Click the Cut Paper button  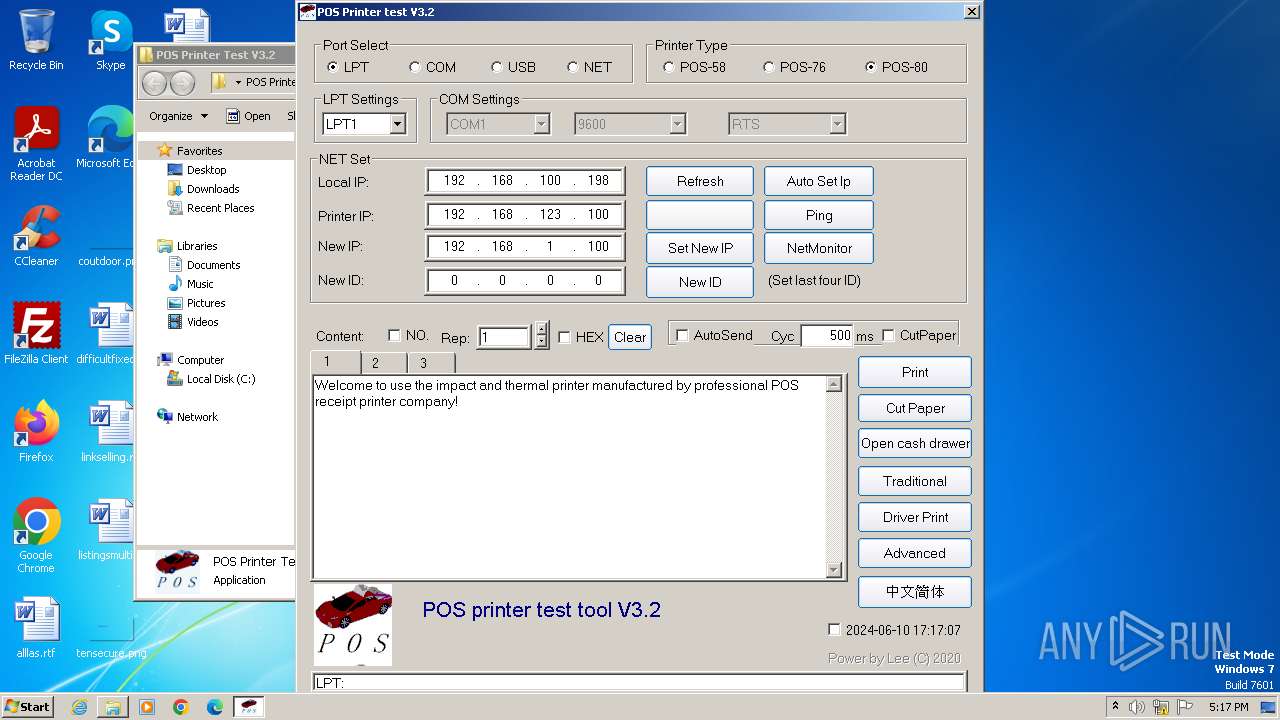915,408
